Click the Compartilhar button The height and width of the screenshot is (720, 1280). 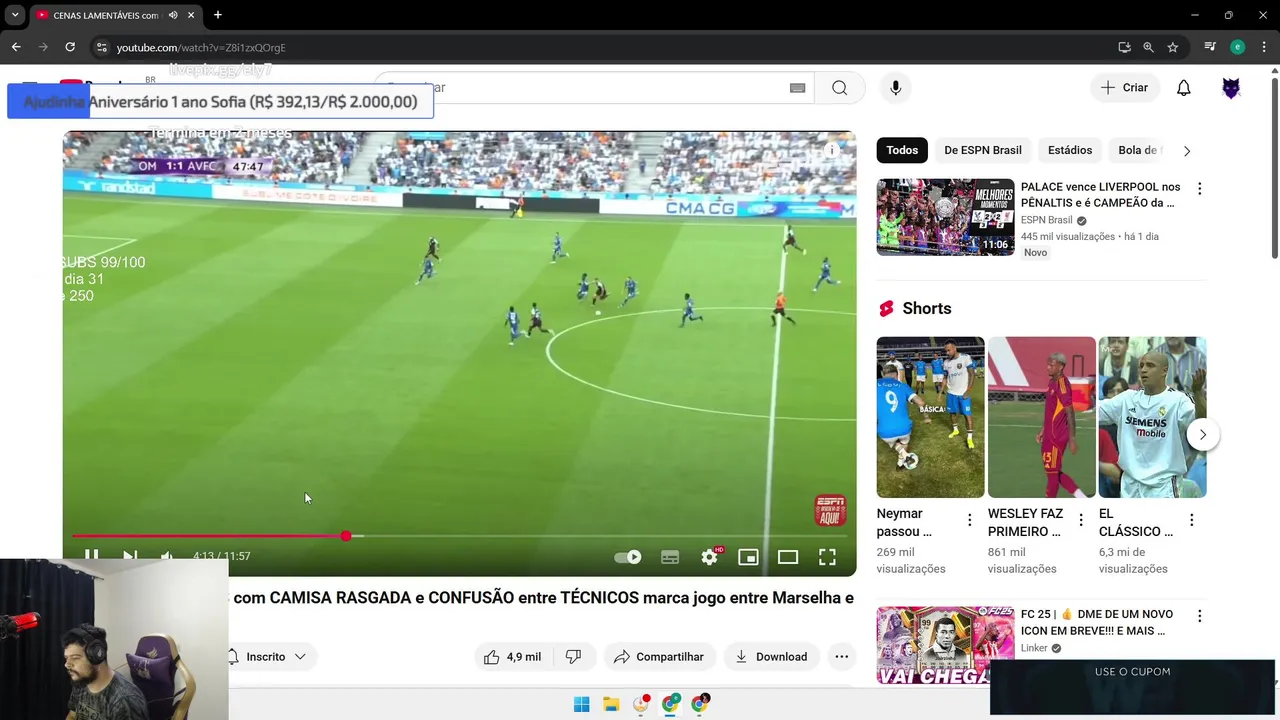(x=659, y=657)
